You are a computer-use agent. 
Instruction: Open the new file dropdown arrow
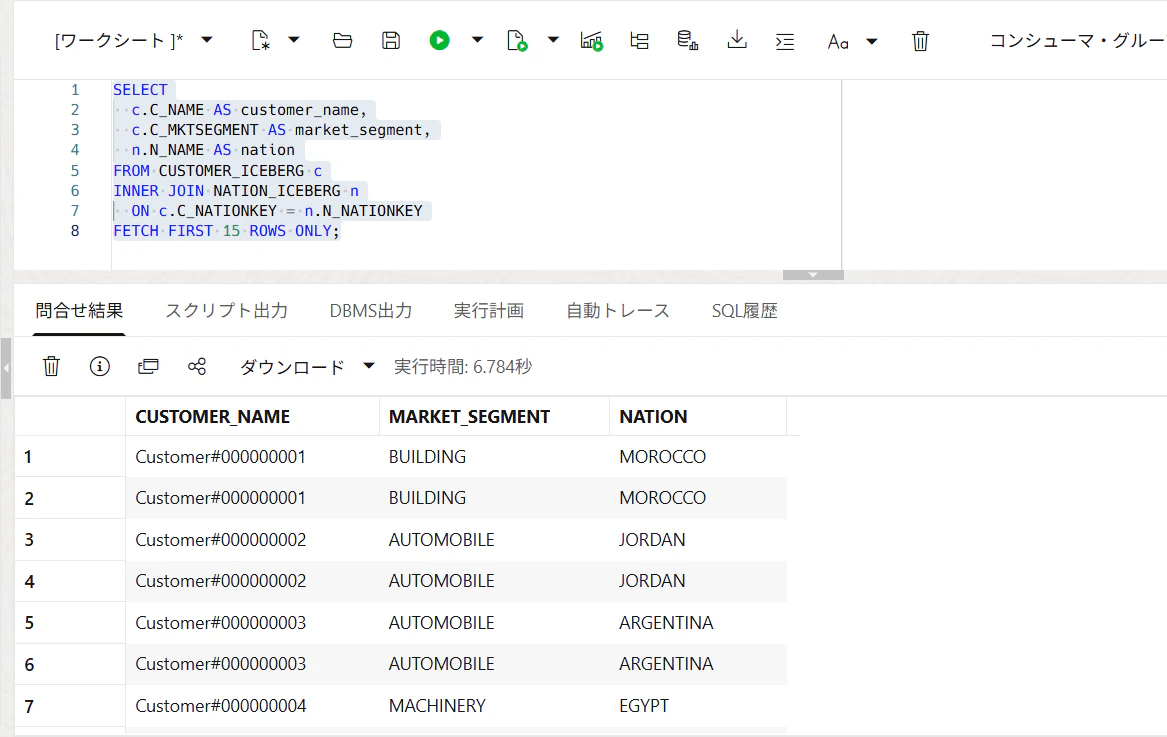coord(294,40)
